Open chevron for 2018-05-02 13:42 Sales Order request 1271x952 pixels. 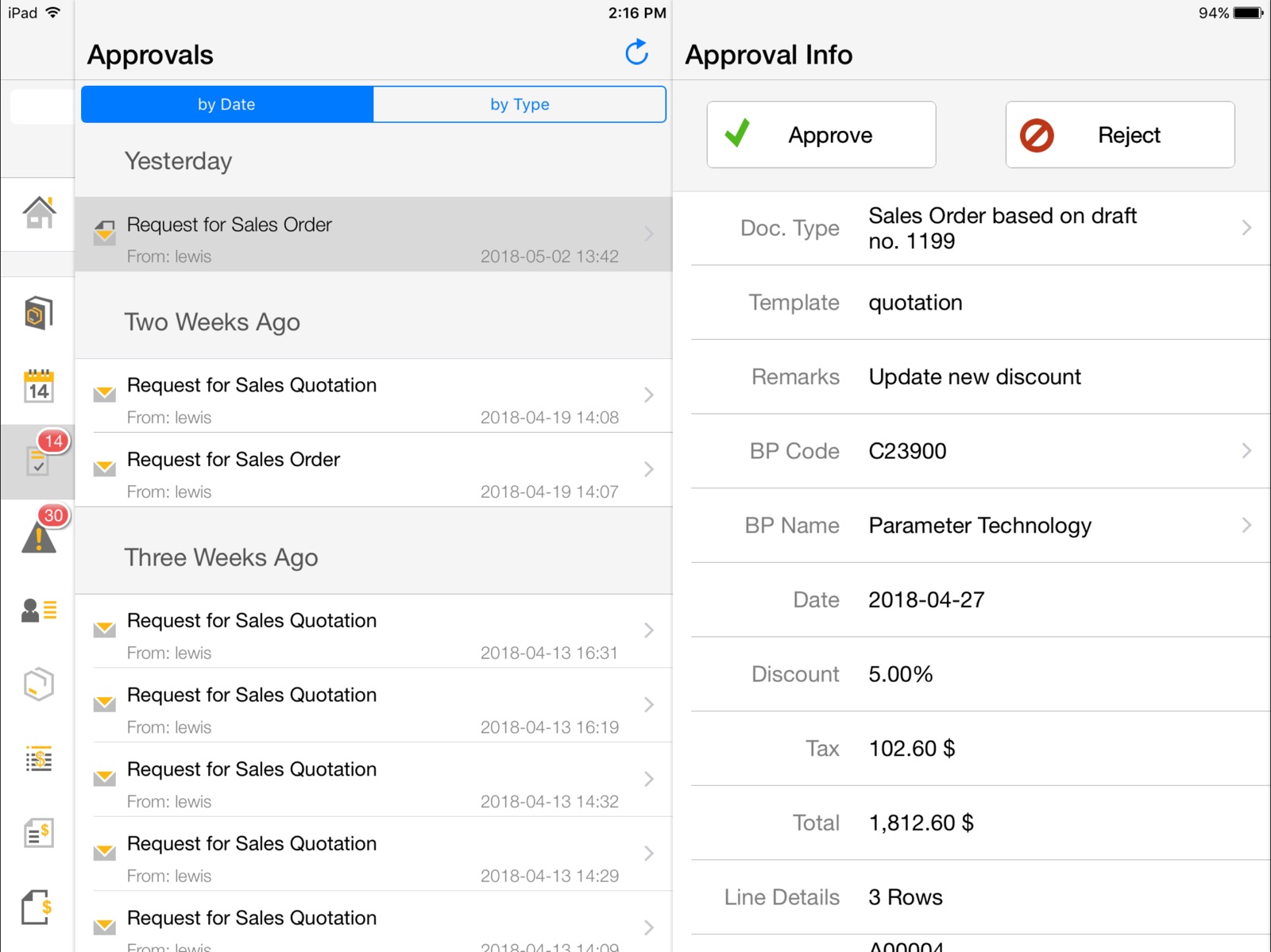click(x=649, y=233)
